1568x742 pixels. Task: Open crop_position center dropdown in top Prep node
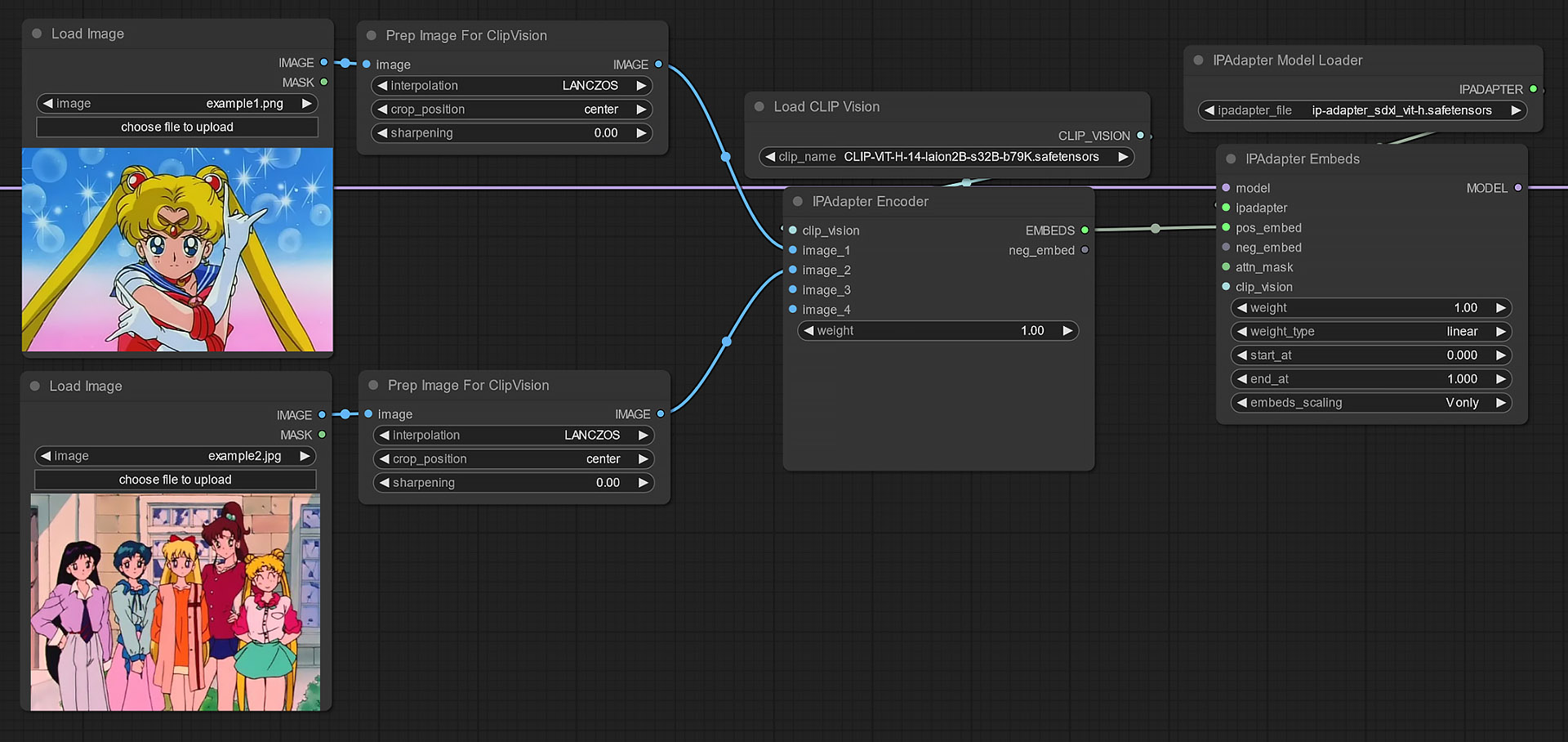pyautogui.click(x=512, y=110)
